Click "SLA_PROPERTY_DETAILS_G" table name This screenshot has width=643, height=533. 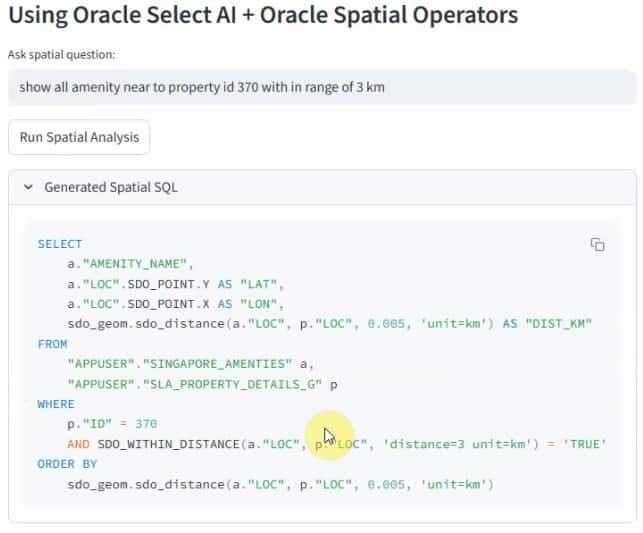[x=232, y=384]
